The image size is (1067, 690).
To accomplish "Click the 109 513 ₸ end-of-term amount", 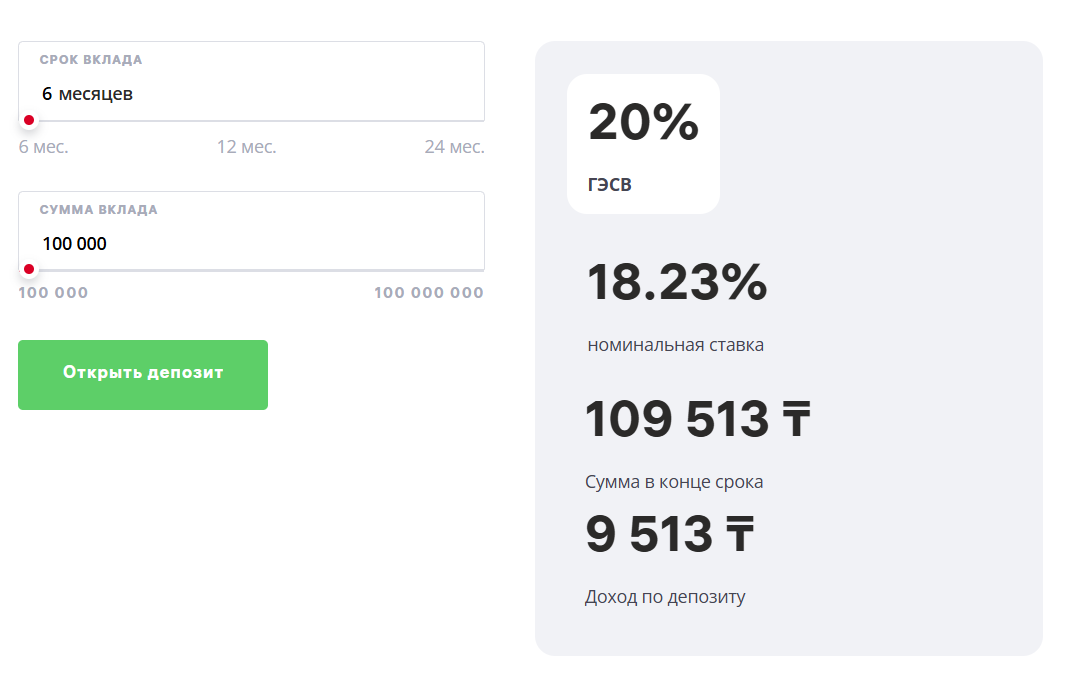I will [697, 419].
